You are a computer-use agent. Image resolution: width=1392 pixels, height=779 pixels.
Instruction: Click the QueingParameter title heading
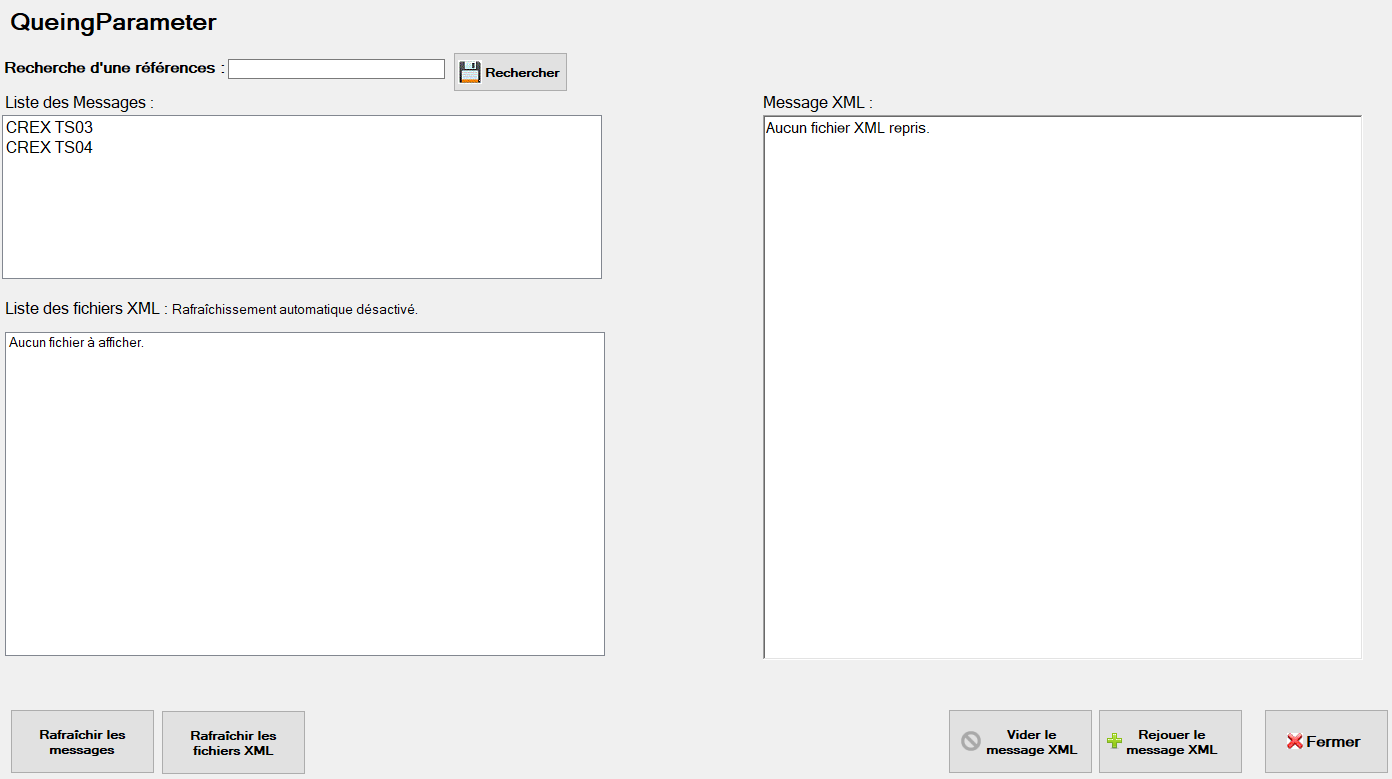coord(113,22)
